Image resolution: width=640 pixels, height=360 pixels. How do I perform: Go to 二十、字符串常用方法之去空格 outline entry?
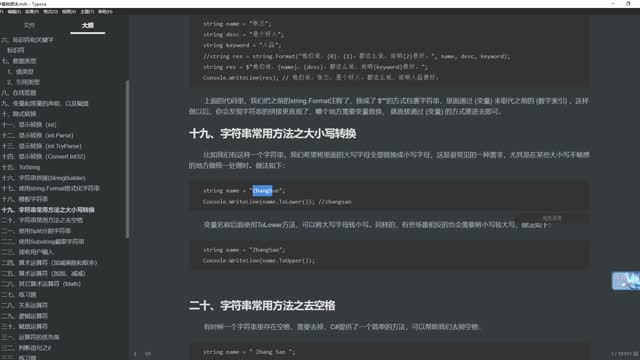click(x=42, y=220)
